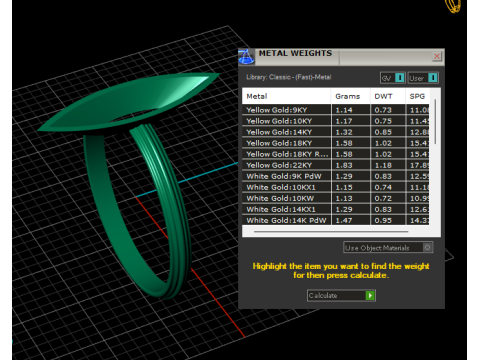Select the Yellow Gold:14KY row
Viewport: 480px width, 360px height.
click(x=336, y=132)
